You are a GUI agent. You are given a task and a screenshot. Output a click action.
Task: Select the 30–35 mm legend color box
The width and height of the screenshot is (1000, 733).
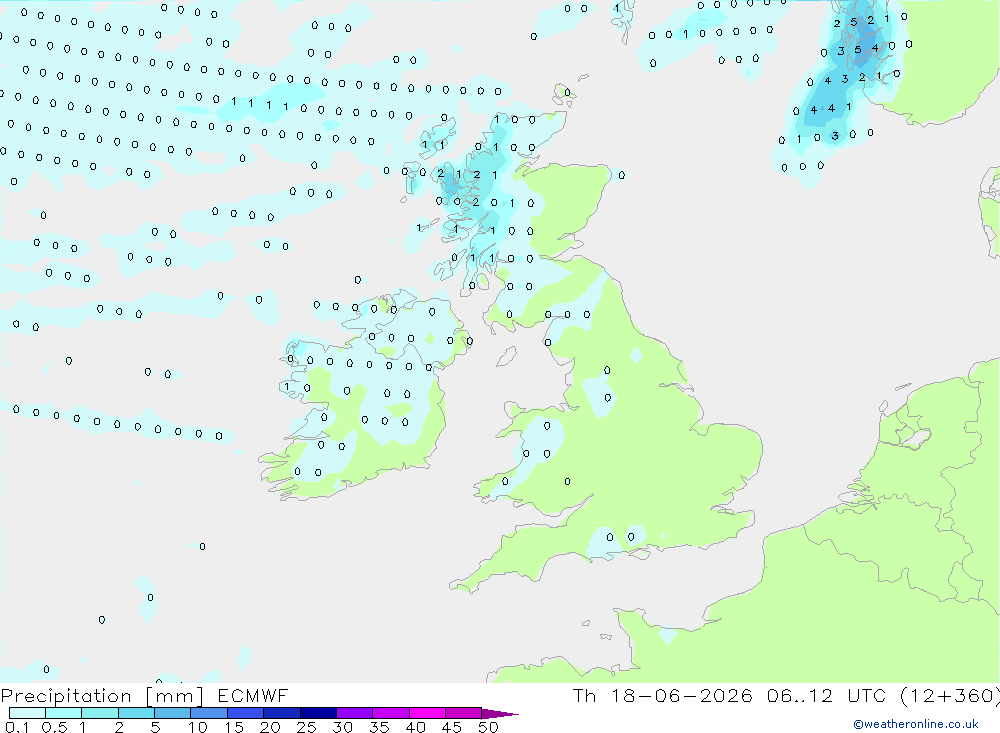(x=355, y=713)
